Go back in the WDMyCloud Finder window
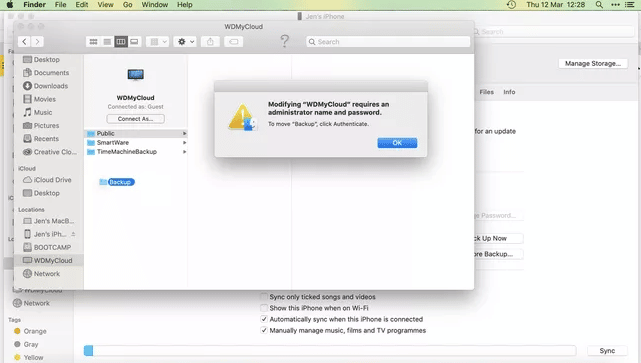 click(x=24, y=42)
